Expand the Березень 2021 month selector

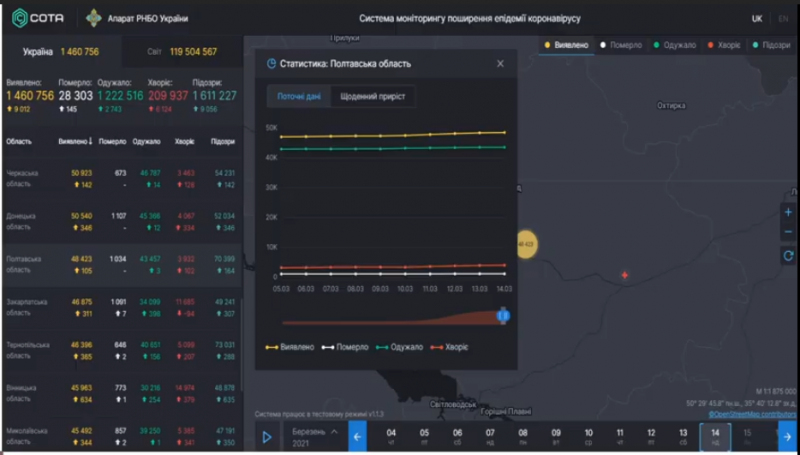click(x=313, y=437)
